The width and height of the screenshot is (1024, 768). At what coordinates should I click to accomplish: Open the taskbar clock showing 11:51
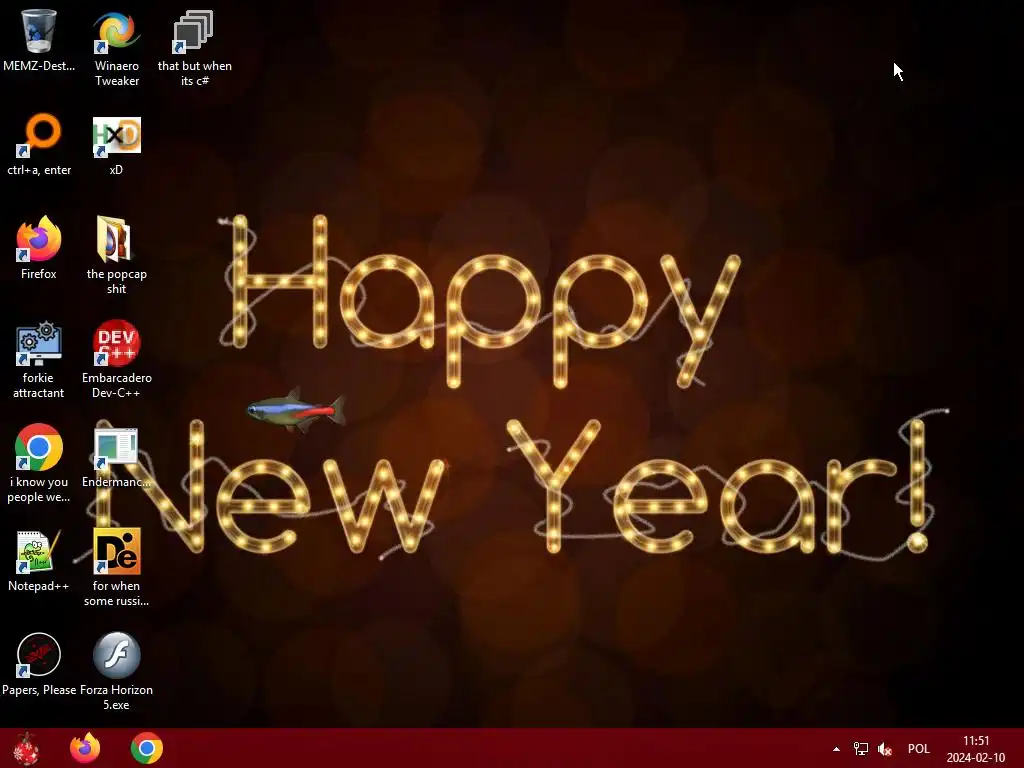(x=976, y=749)
